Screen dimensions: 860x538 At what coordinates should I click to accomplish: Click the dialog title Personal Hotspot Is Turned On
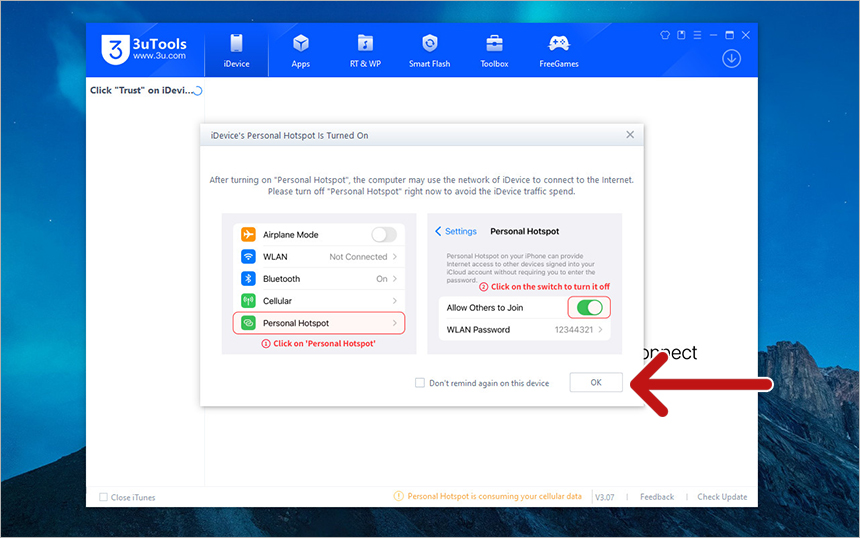[290, 135]
